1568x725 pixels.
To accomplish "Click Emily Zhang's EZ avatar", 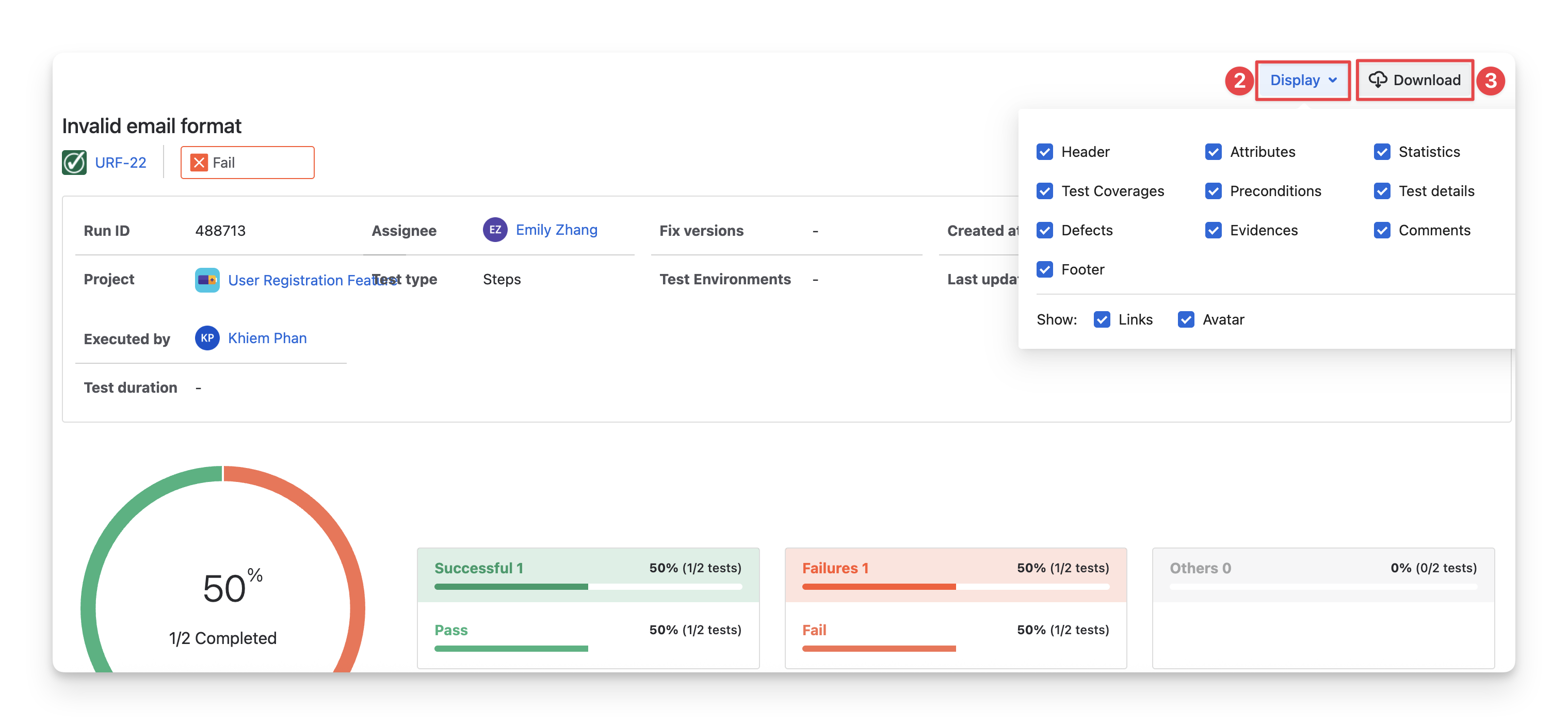I will click(495, 230).
